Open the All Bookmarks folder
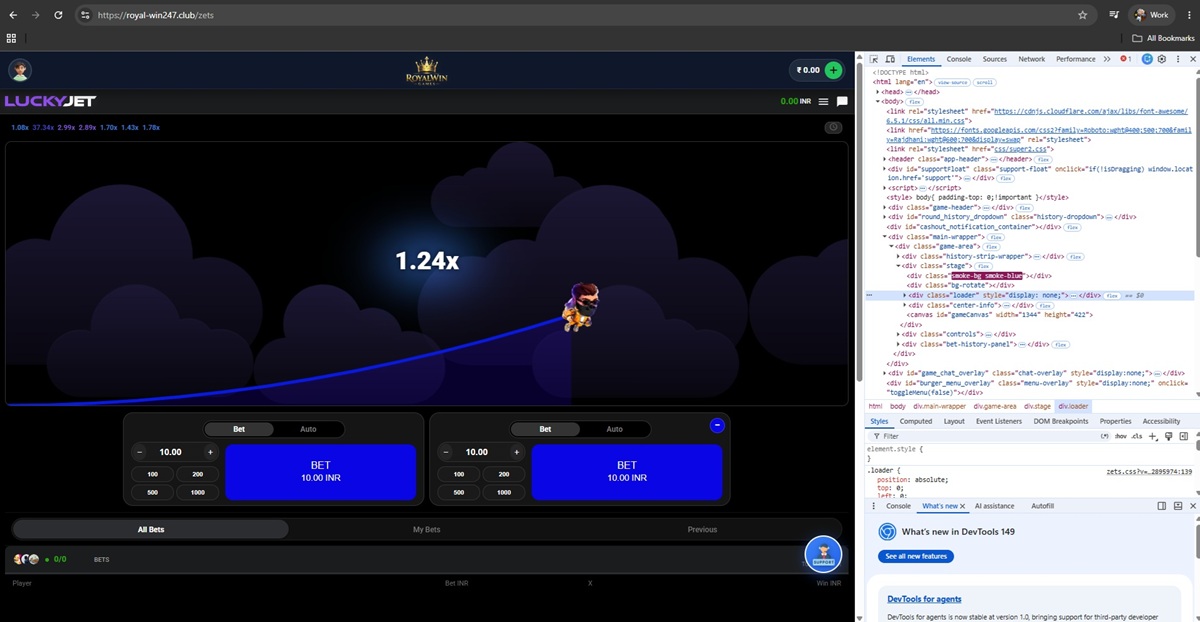The height and width of the screenshot is (622, 1200). point(1163,38)
